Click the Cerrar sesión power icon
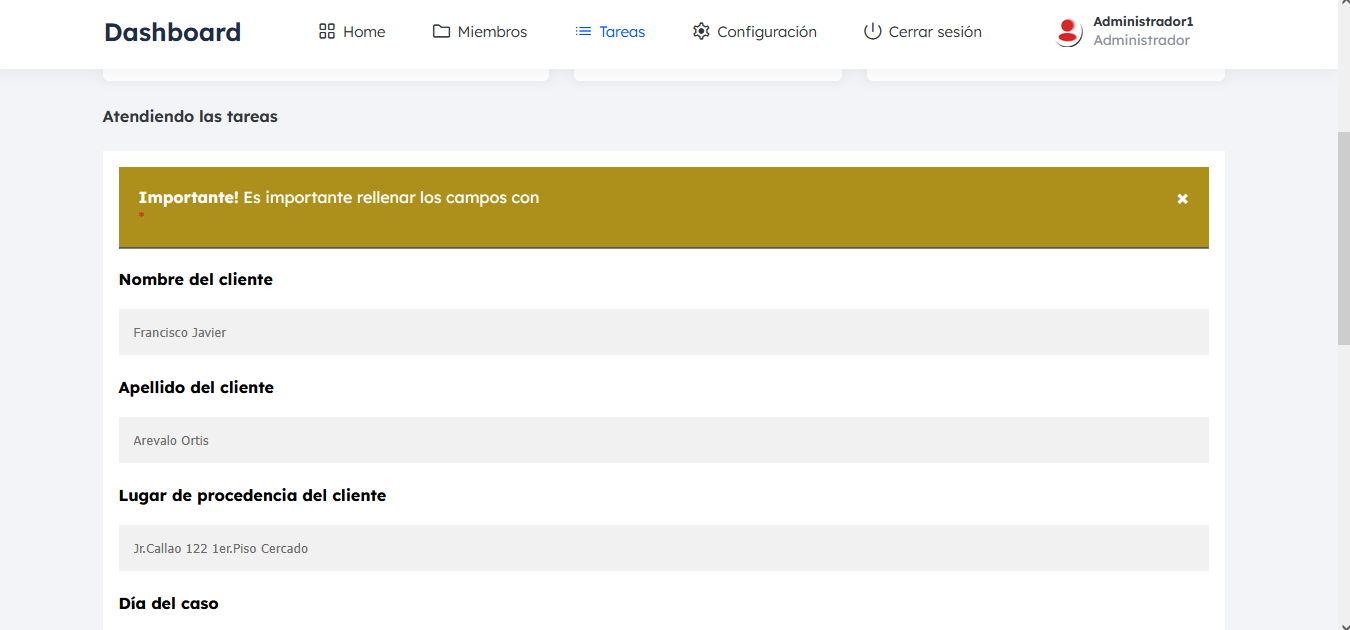Screen dimensions: 1350x630 (872, 31)
